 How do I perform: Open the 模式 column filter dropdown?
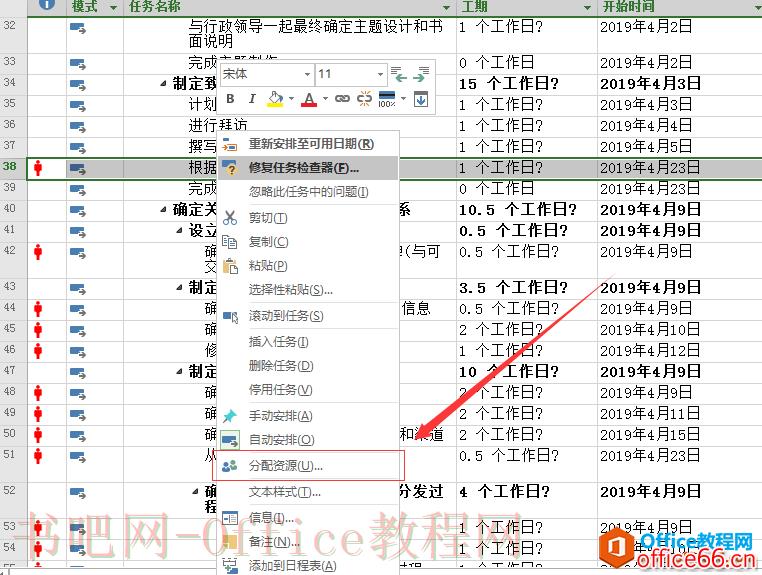(x=114, y=7)
